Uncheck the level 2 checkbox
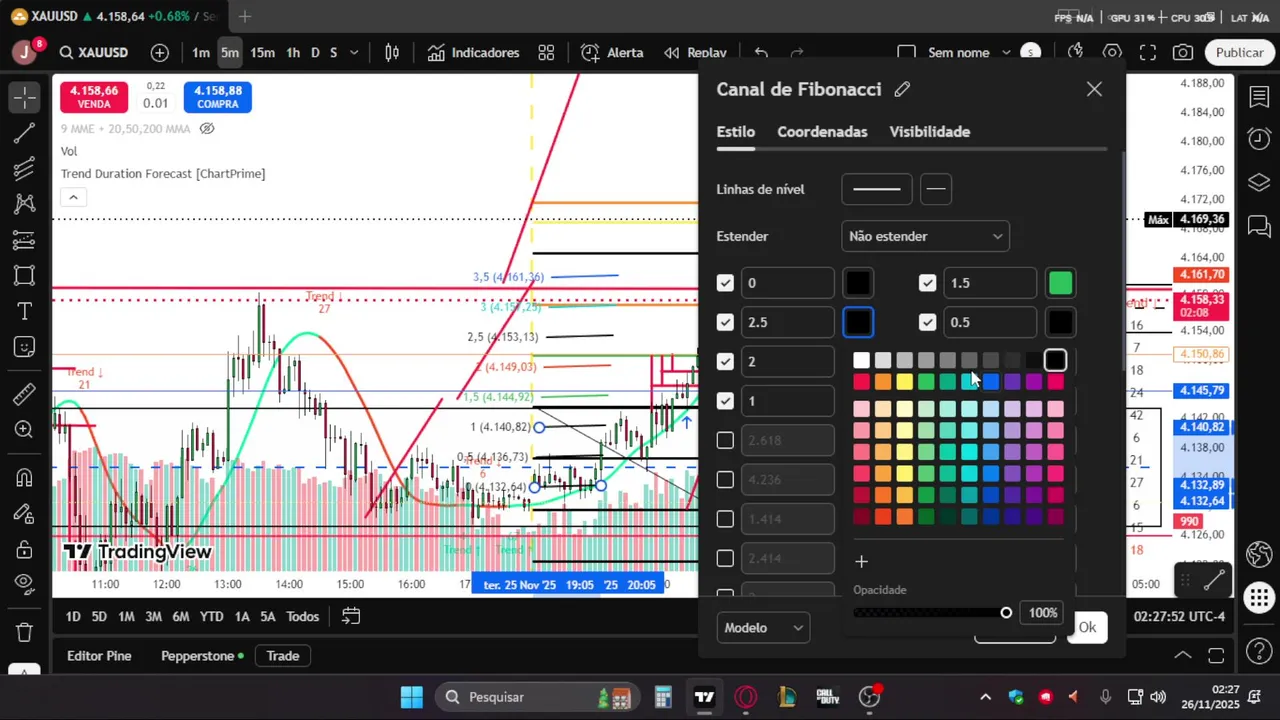The image size is (1280, 720). tap(725, 361)
